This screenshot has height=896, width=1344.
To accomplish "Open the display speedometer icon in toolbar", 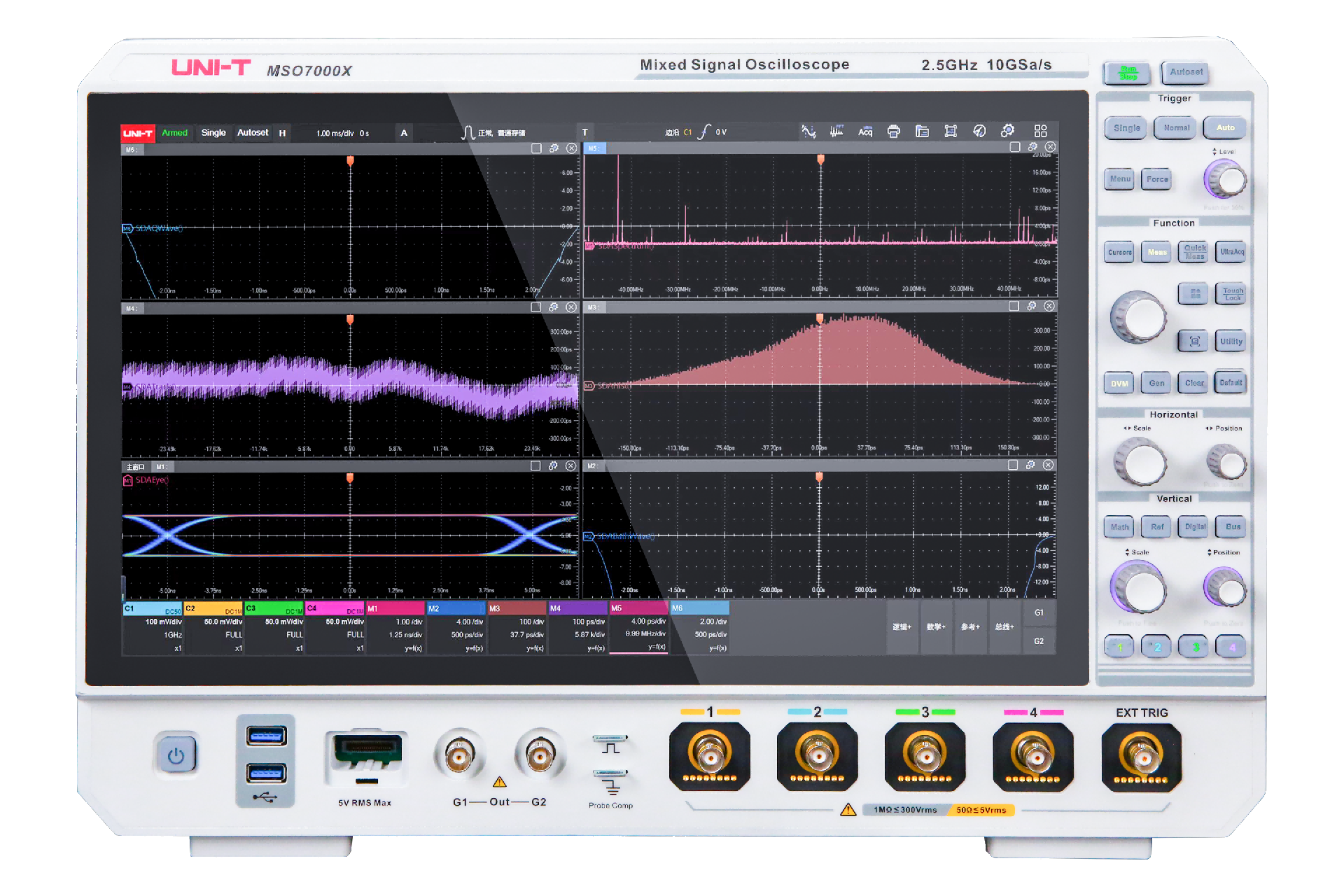I will tap(979, 132).
